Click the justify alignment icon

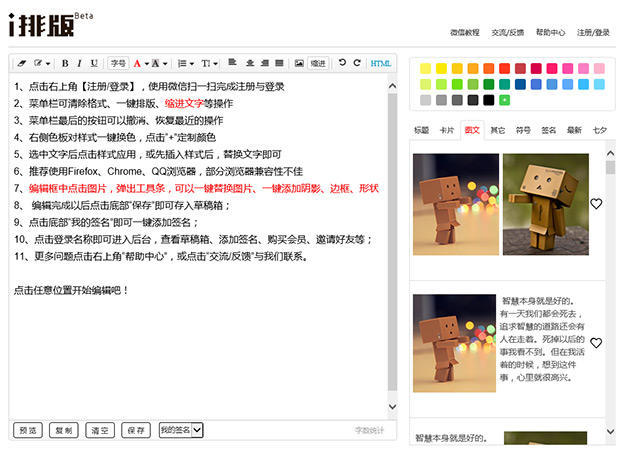pos(279,63)
